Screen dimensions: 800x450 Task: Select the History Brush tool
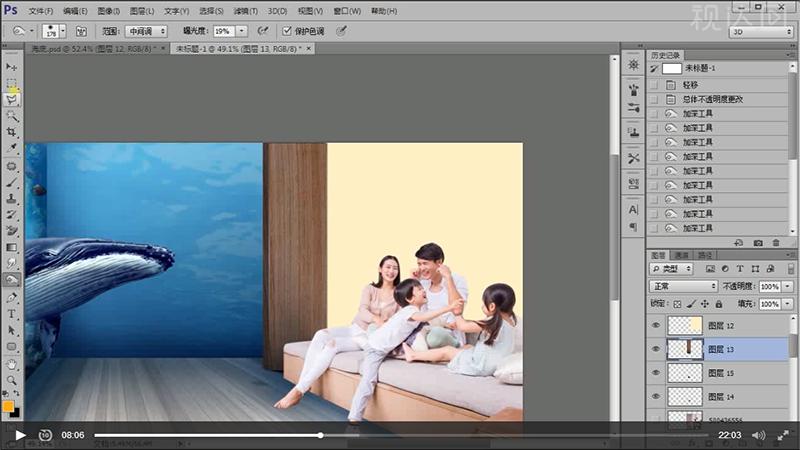point(11,215)
